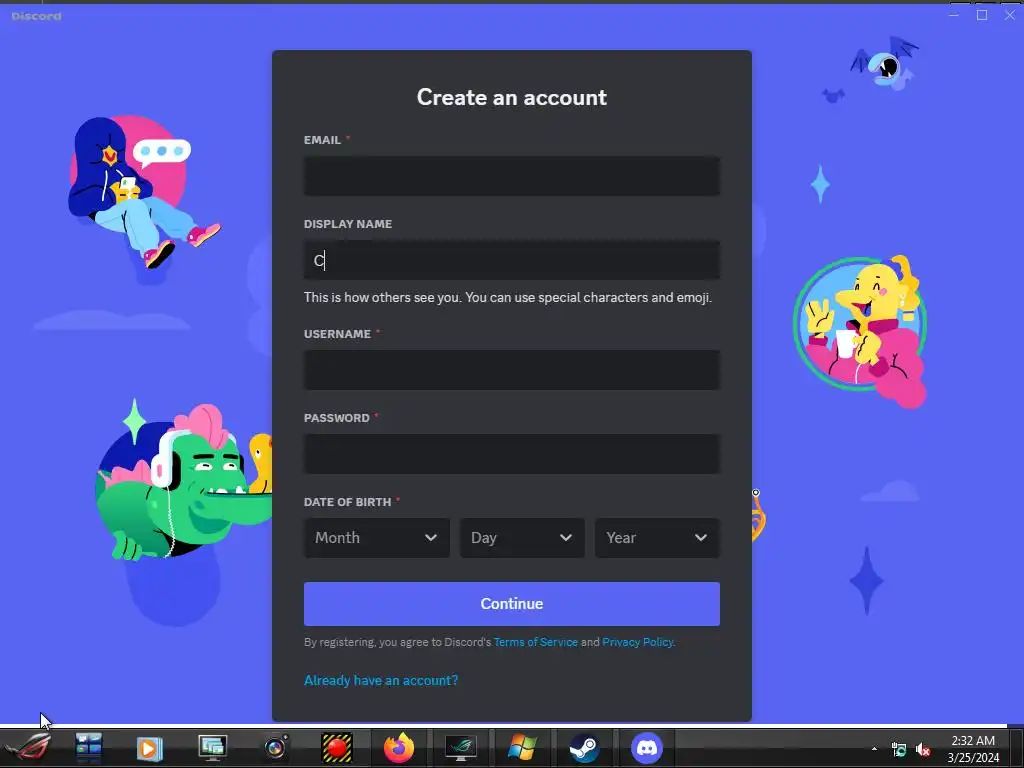Open the Year dropdown
1024x768 pixels.
pos(657,537)
